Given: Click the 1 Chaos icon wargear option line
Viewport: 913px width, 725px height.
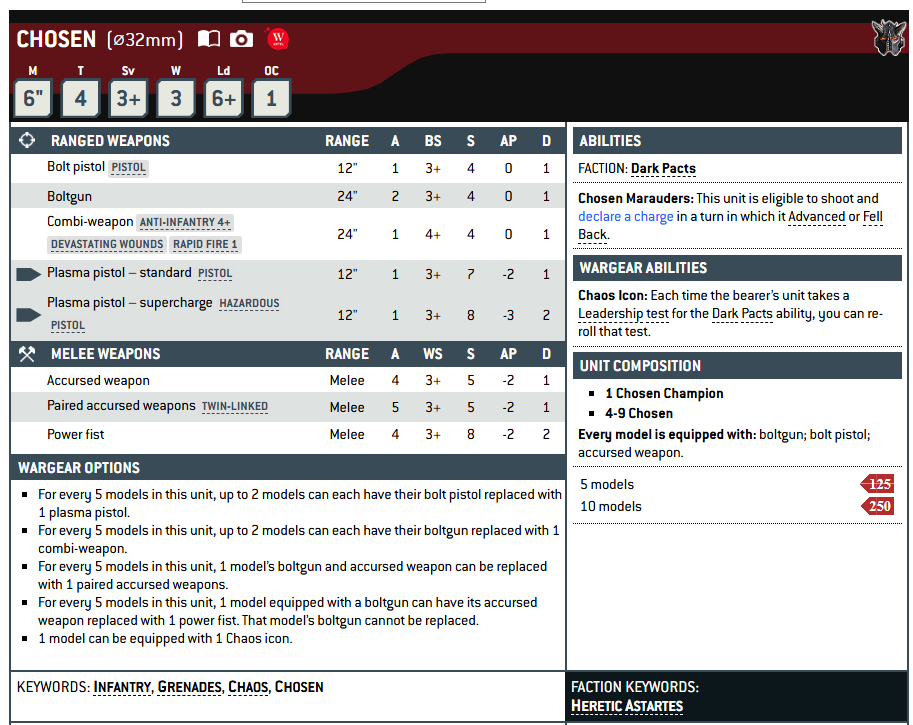Looking at the screenshot, I should coord(165,639).
